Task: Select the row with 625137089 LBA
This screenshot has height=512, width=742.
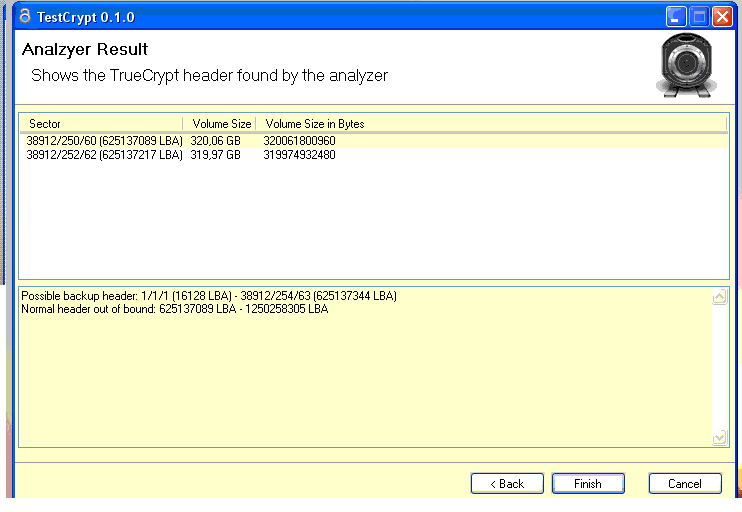Action: pos(374,141)
